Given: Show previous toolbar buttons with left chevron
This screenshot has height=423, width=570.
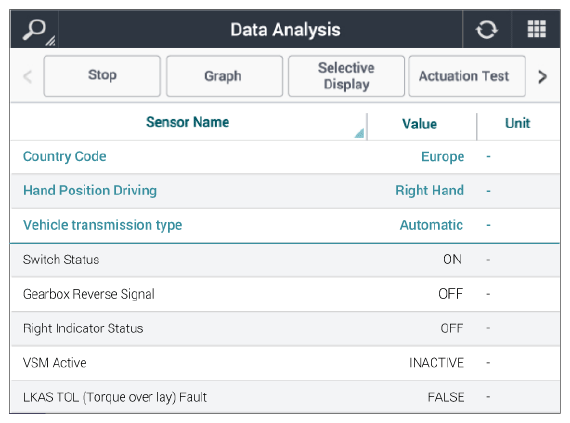Looking at the screenshot, I should pyautogui.click(x=28, y=76).
